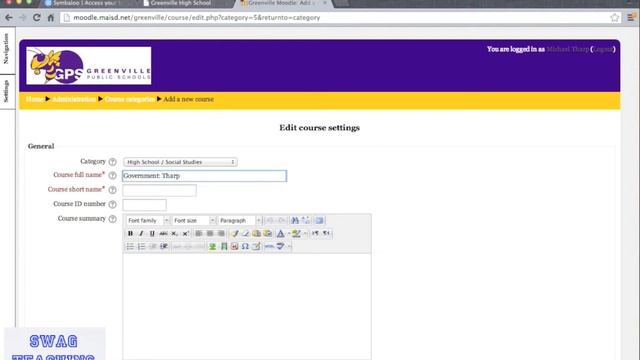Click the Moodle media icon

(224, 247)
